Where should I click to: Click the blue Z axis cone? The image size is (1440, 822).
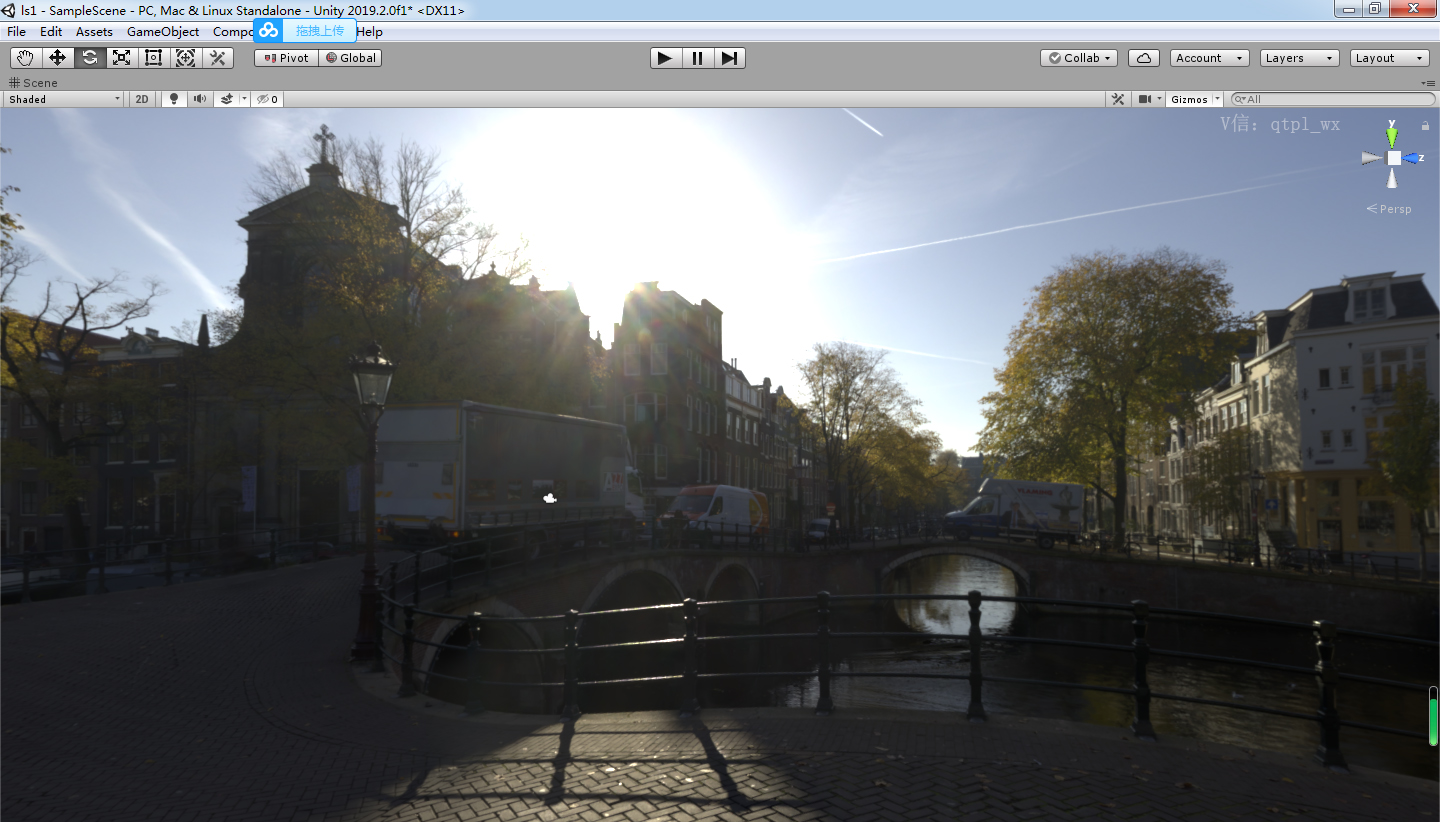1411,158
